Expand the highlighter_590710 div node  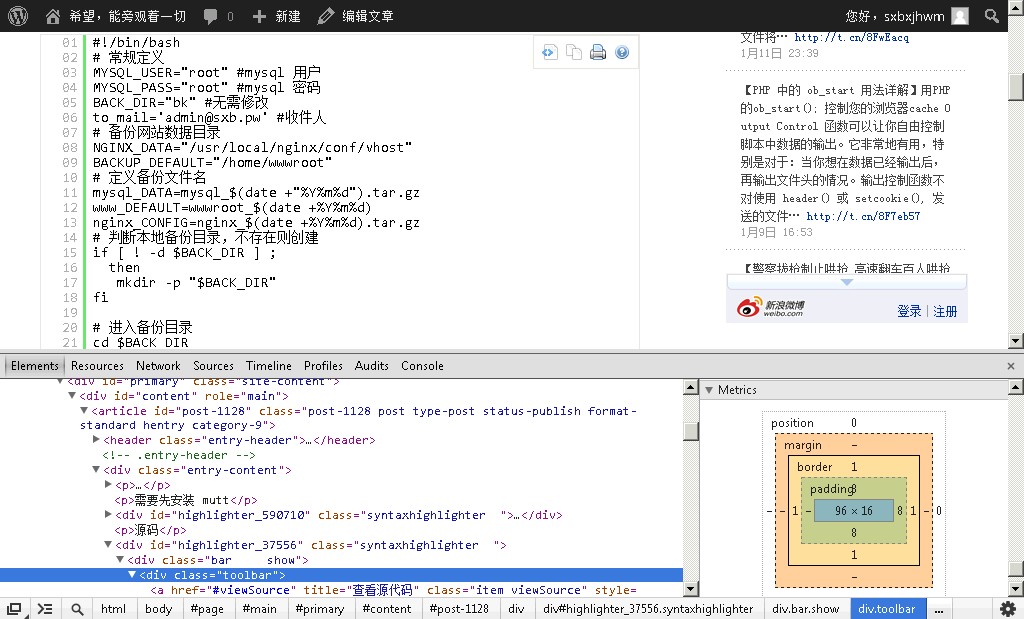(x=109, y=515)
